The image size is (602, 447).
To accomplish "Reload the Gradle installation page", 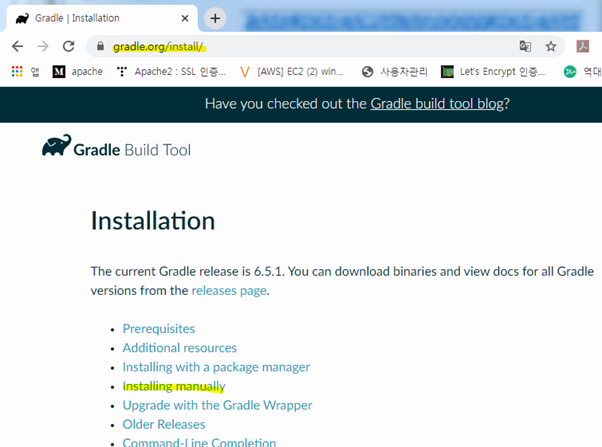I will pyautogui.click(x=69, y=46).
